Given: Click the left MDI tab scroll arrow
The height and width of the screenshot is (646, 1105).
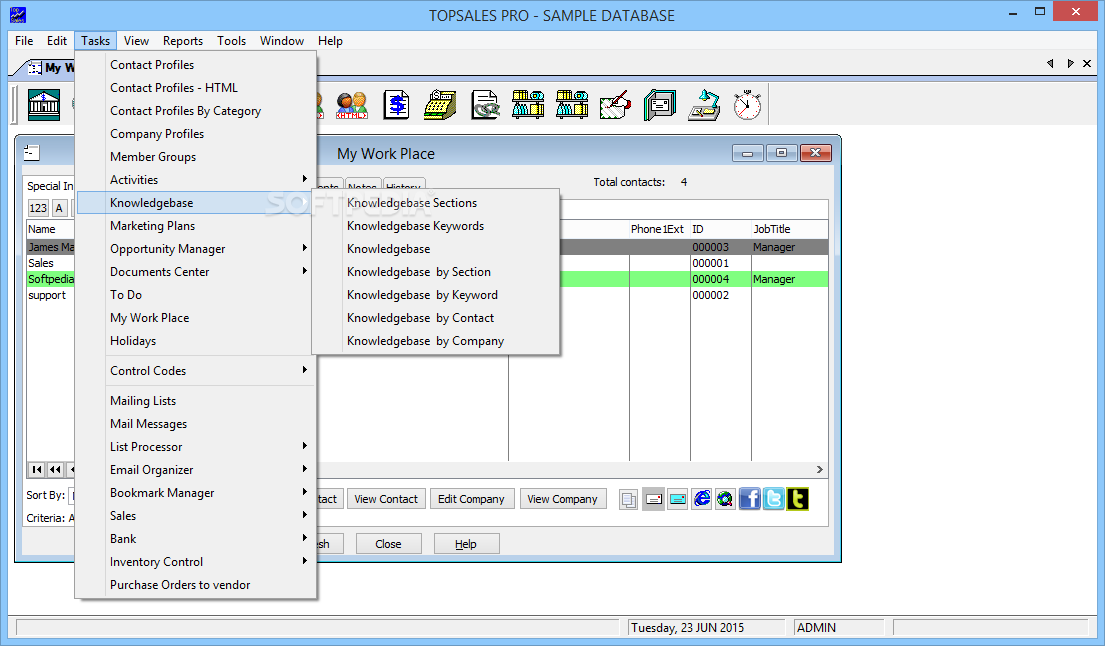Looking at the screenshot, I should coord(1050,63).
